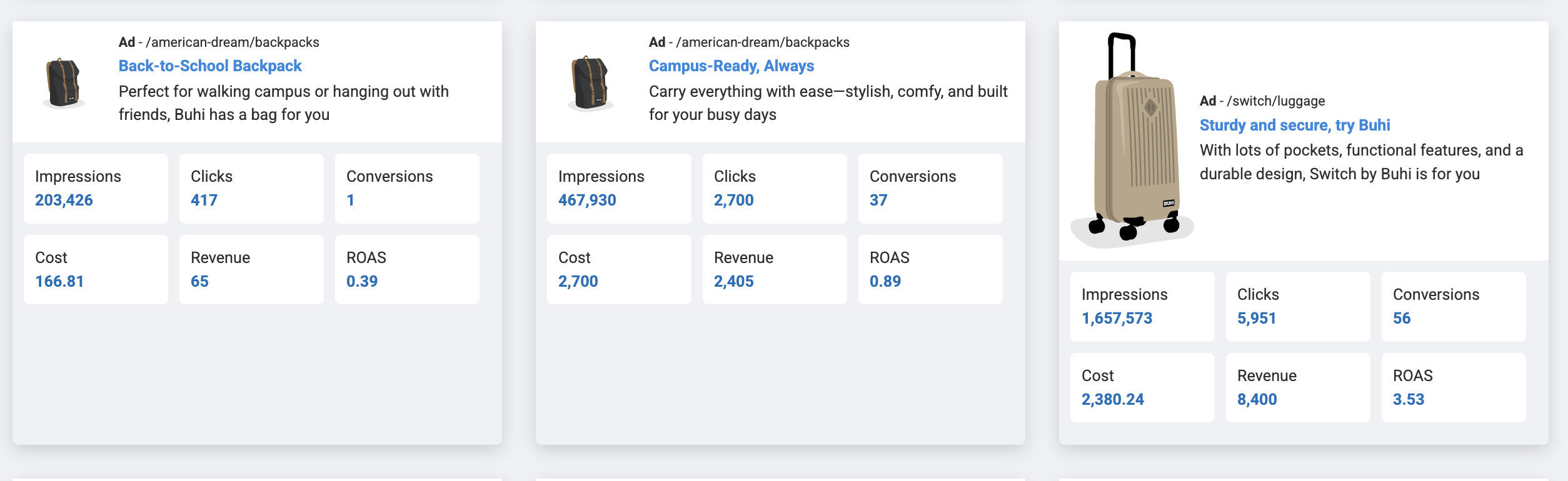The height and width of the screenshot is (481, 1568).
Task: Select Conversions value 56
Action: pos(1402,319)
